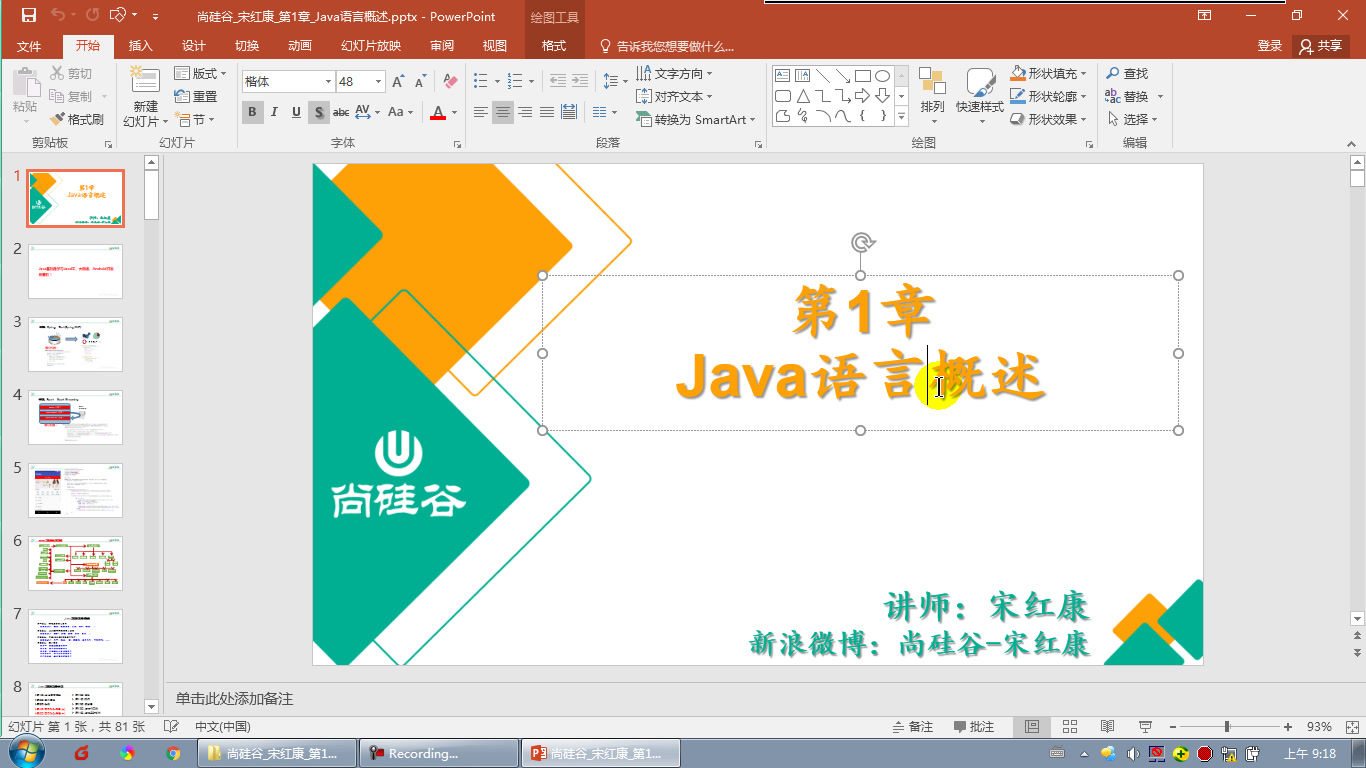Switch to Reading view icon
Screen dimensions: 1366x768
(1107, 727)
